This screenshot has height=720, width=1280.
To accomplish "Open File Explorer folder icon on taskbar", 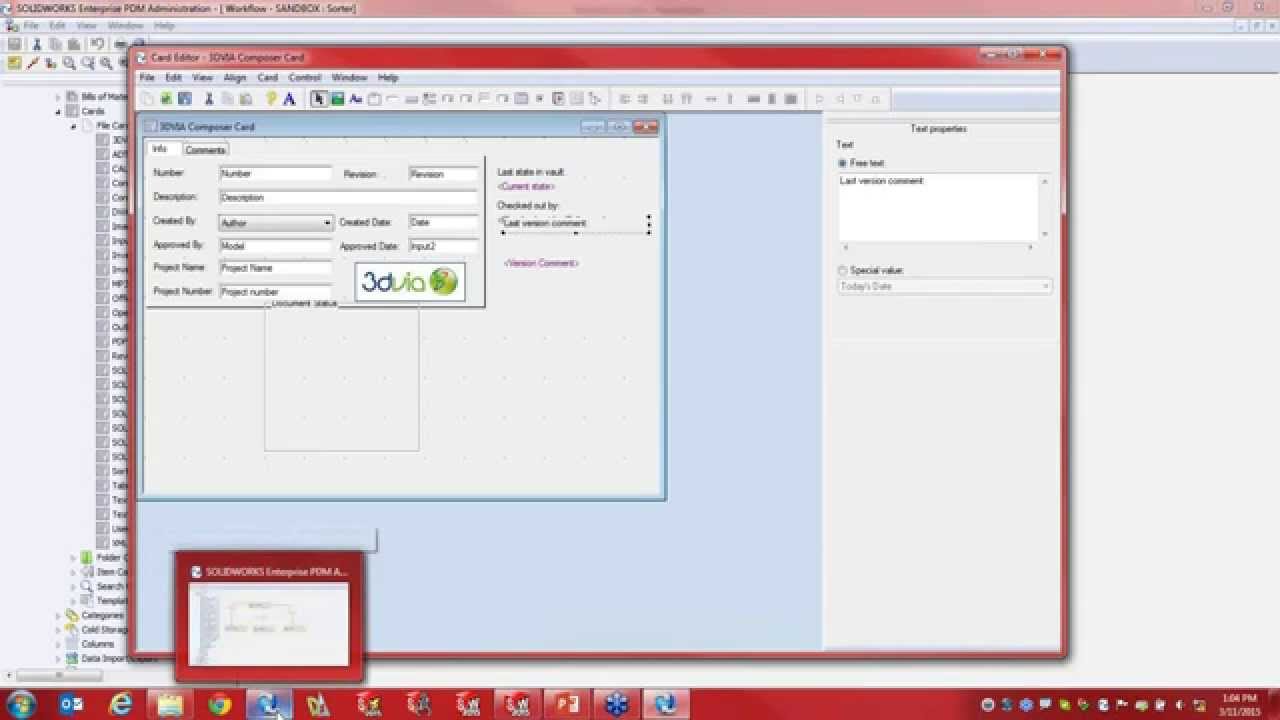I will pos(171,704).
